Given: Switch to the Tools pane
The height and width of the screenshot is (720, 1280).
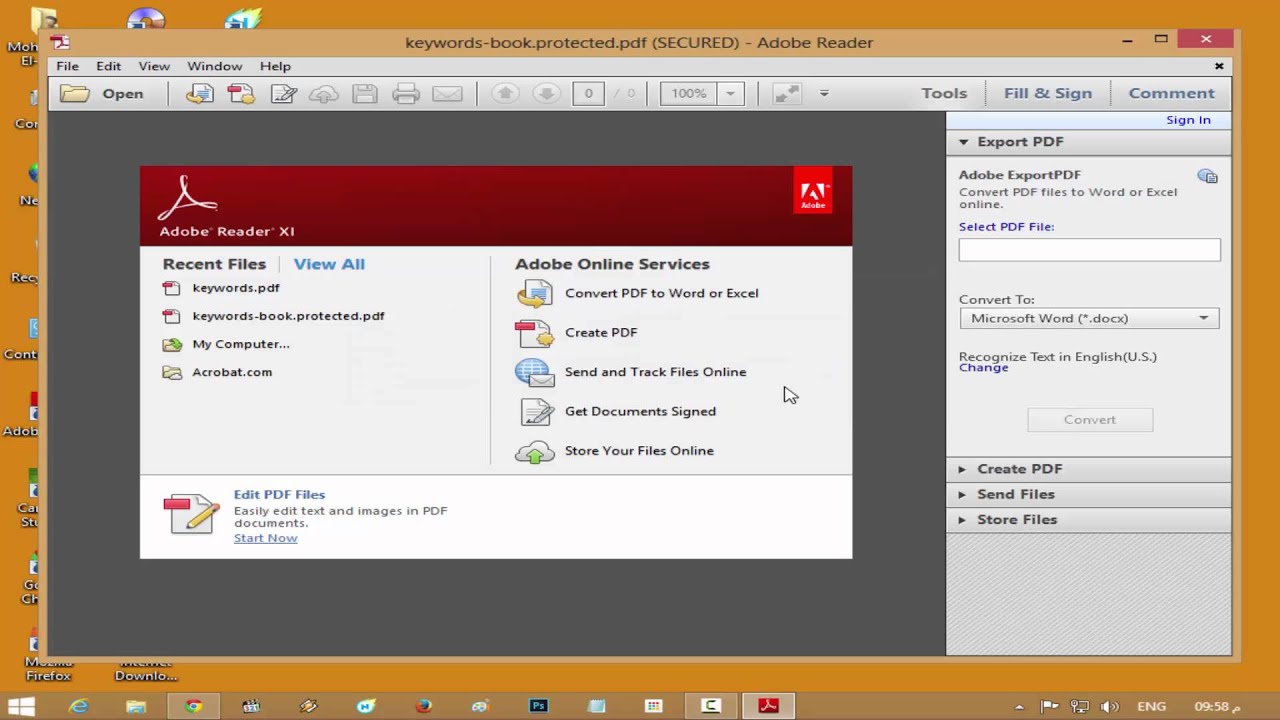Looking at the screenshot, I should (944, 93).
